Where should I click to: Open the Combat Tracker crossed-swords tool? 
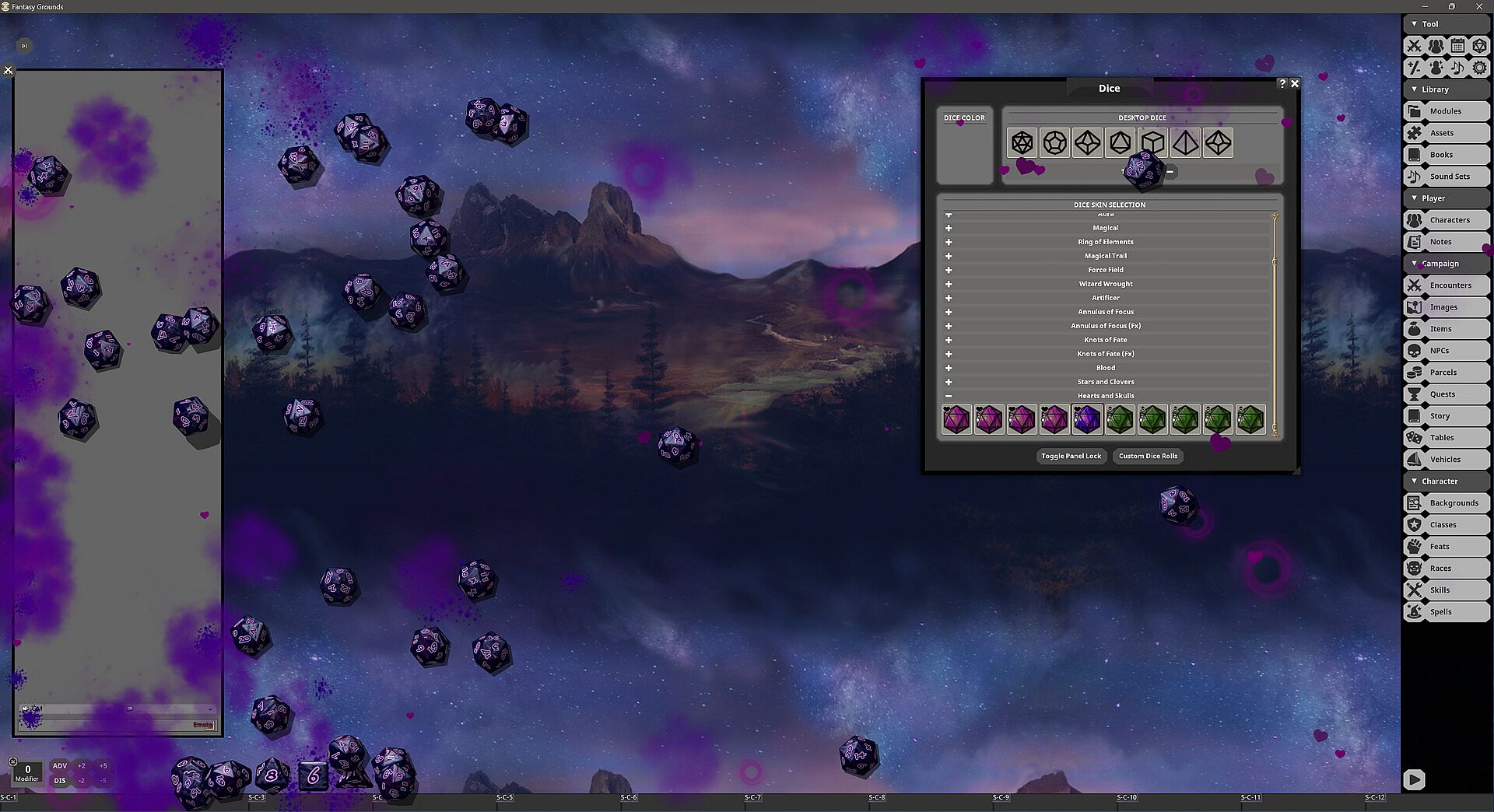[1414, 46]
